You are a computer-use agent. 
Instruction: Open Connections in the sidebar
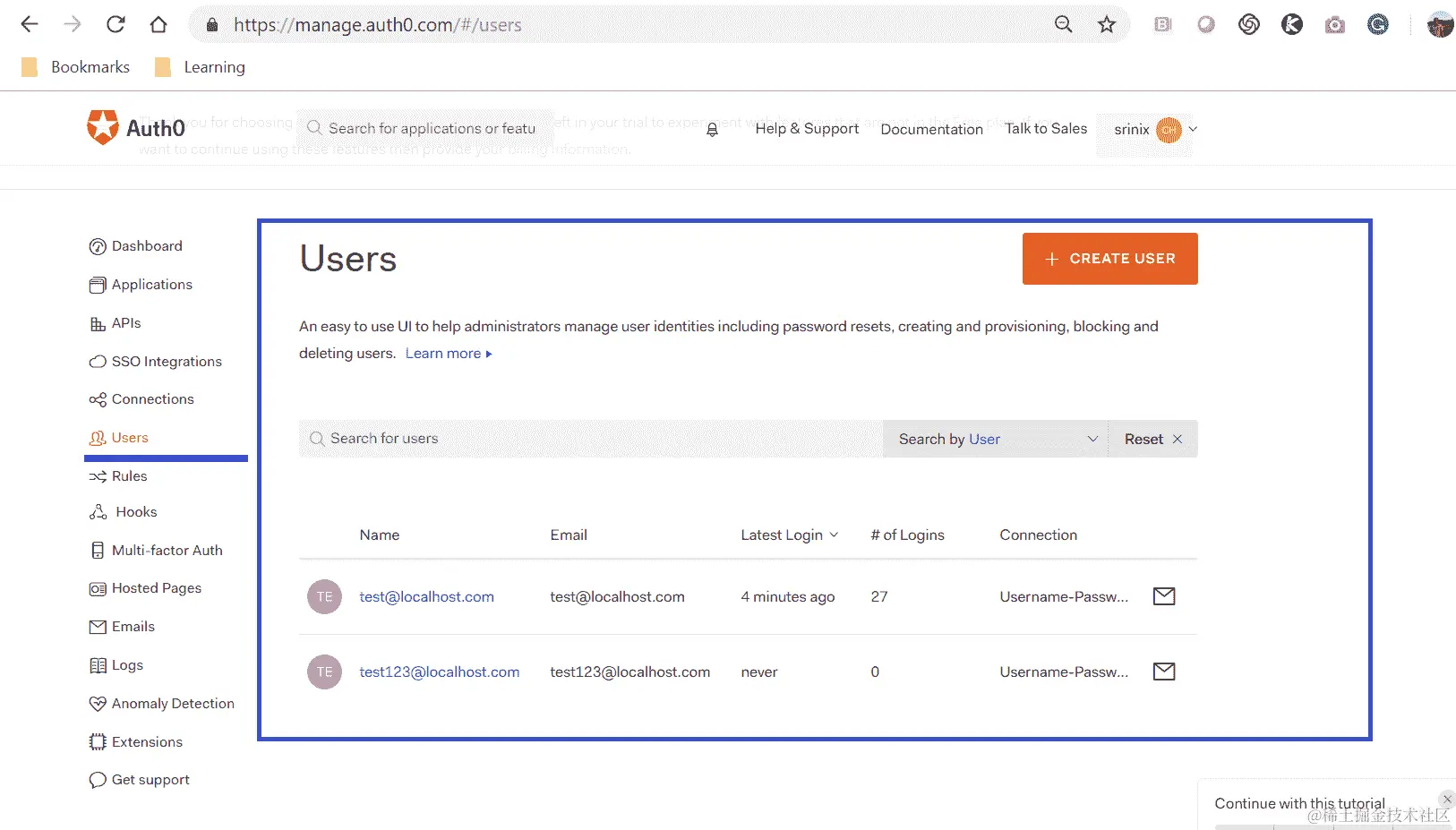click(x=141, y=399)
